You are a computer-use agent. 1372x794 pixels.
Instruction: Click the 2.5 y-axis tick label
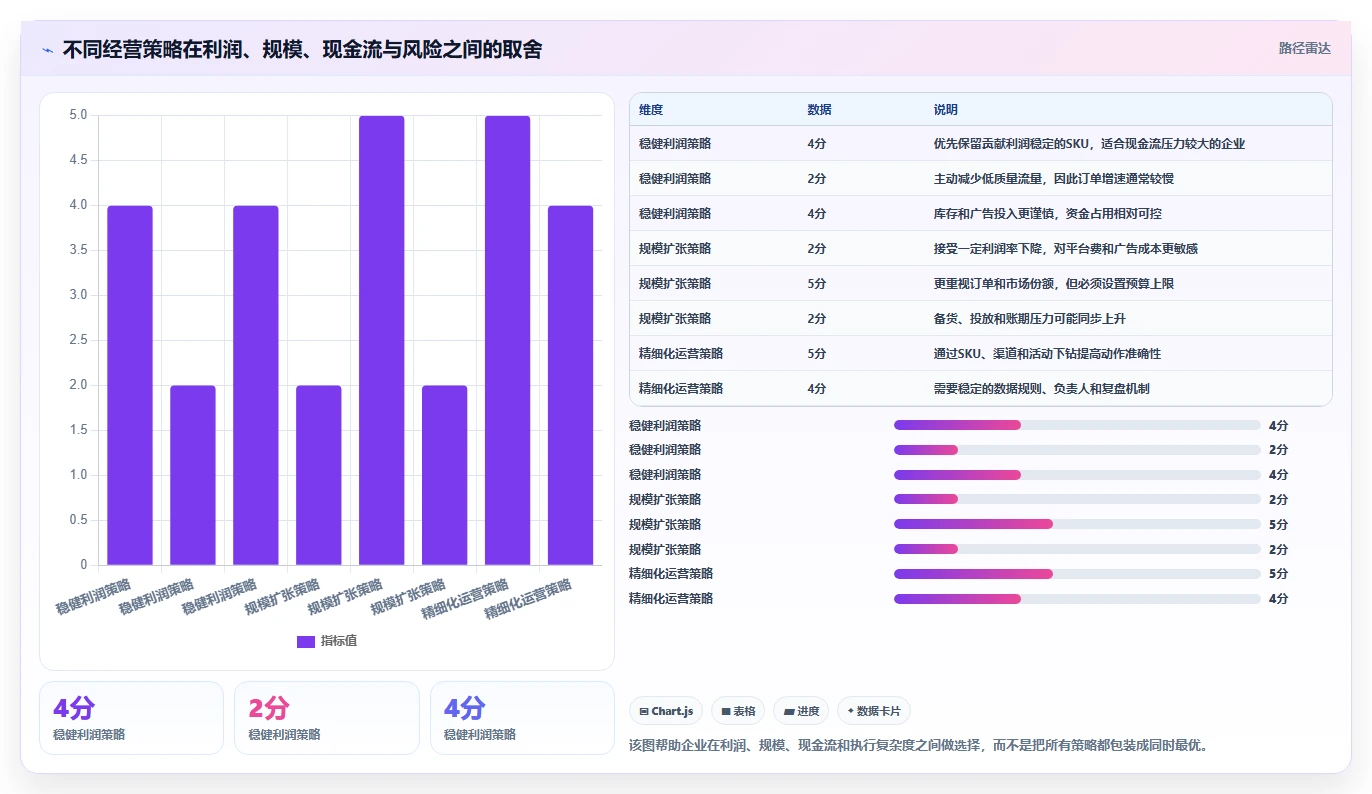(x=78, y=340)
